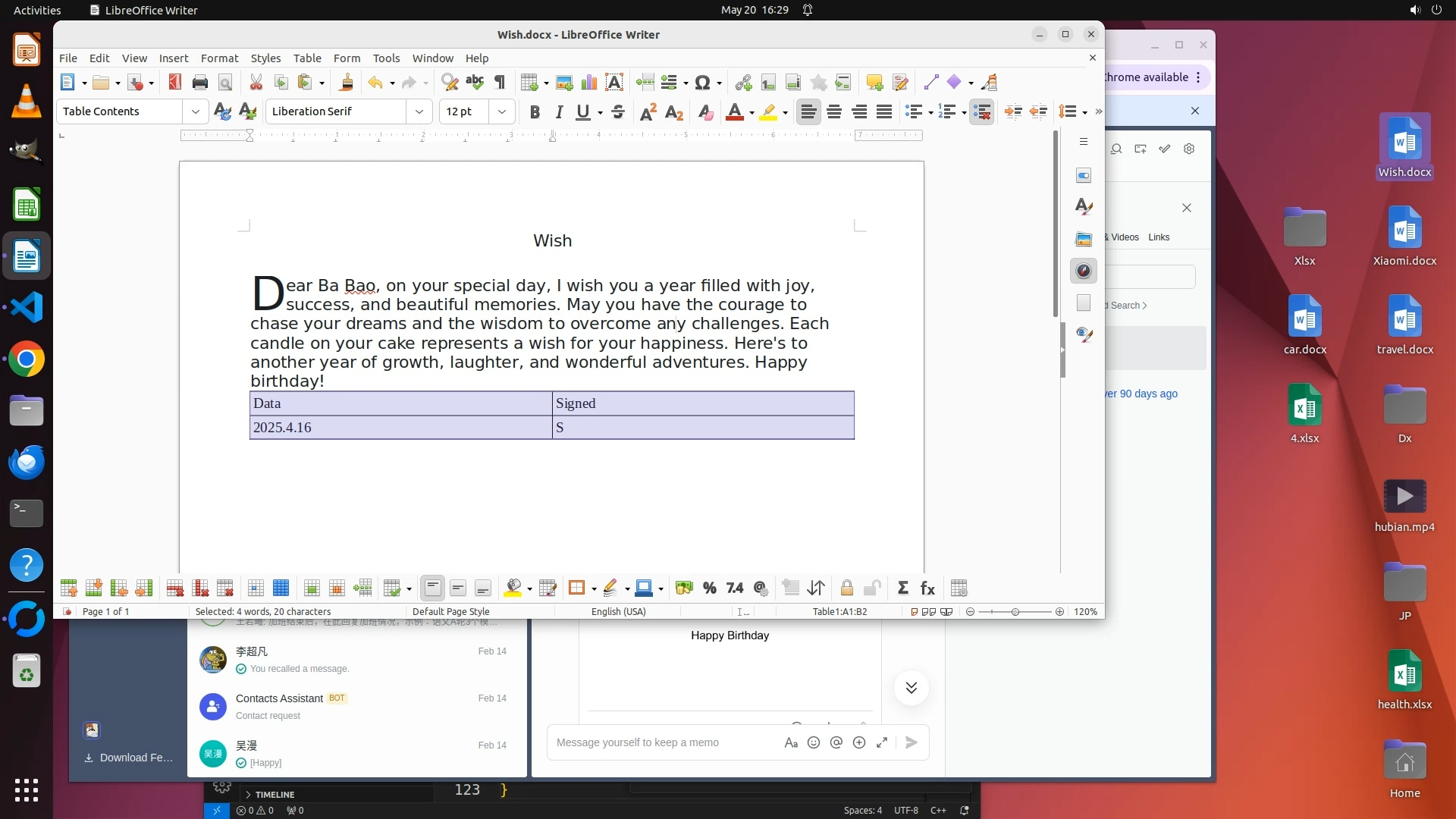Click the Insert Special Character omega icon
The height and width of the screenshot is (819, 1456).
(702, 83)
